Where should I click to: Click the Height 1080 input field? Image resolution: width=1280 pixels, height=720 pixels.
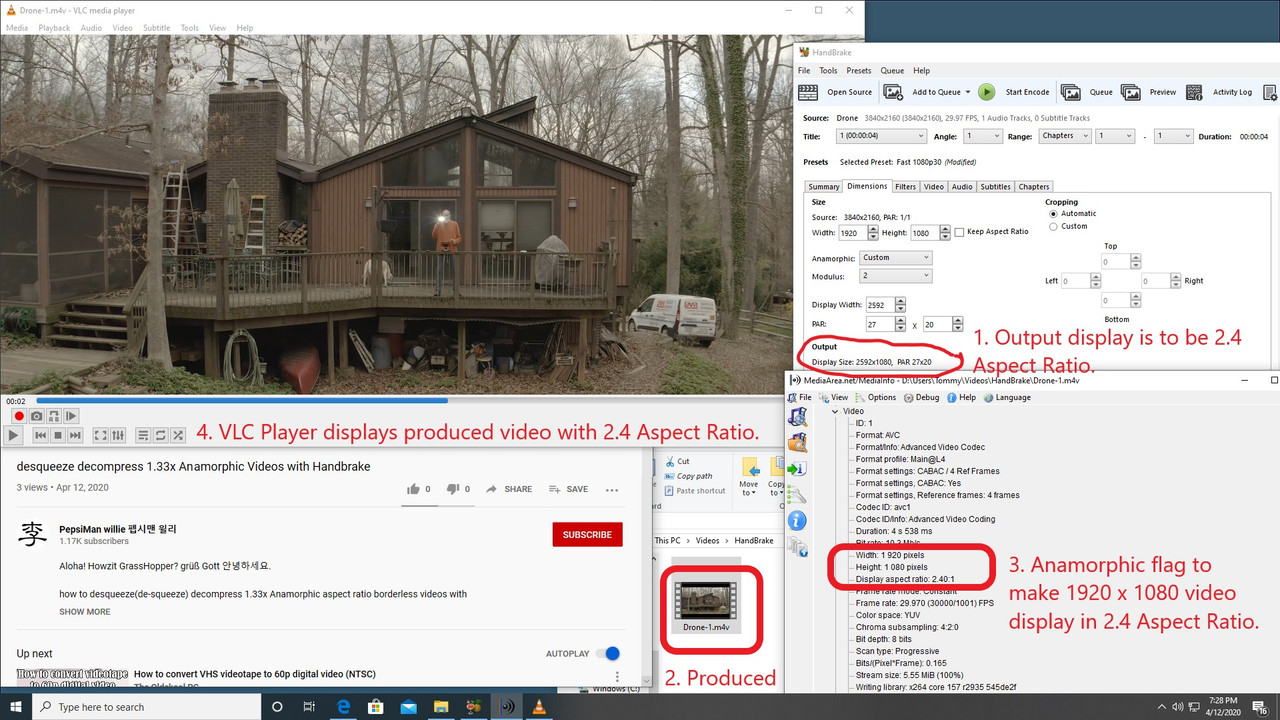(923, 233)
